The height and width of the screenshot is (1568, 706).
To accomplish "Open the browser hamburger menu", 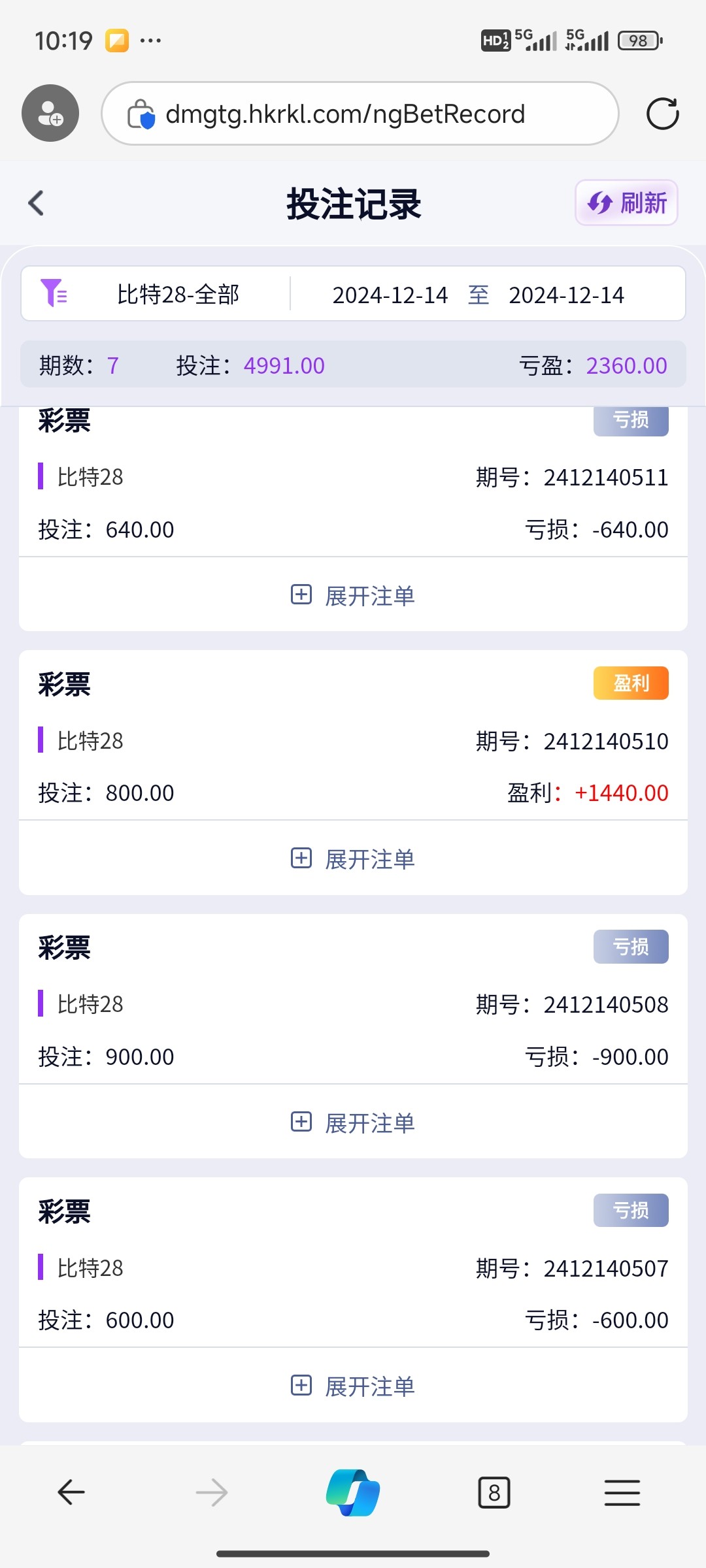I will pyautogui.click(x=622, y=1492).
